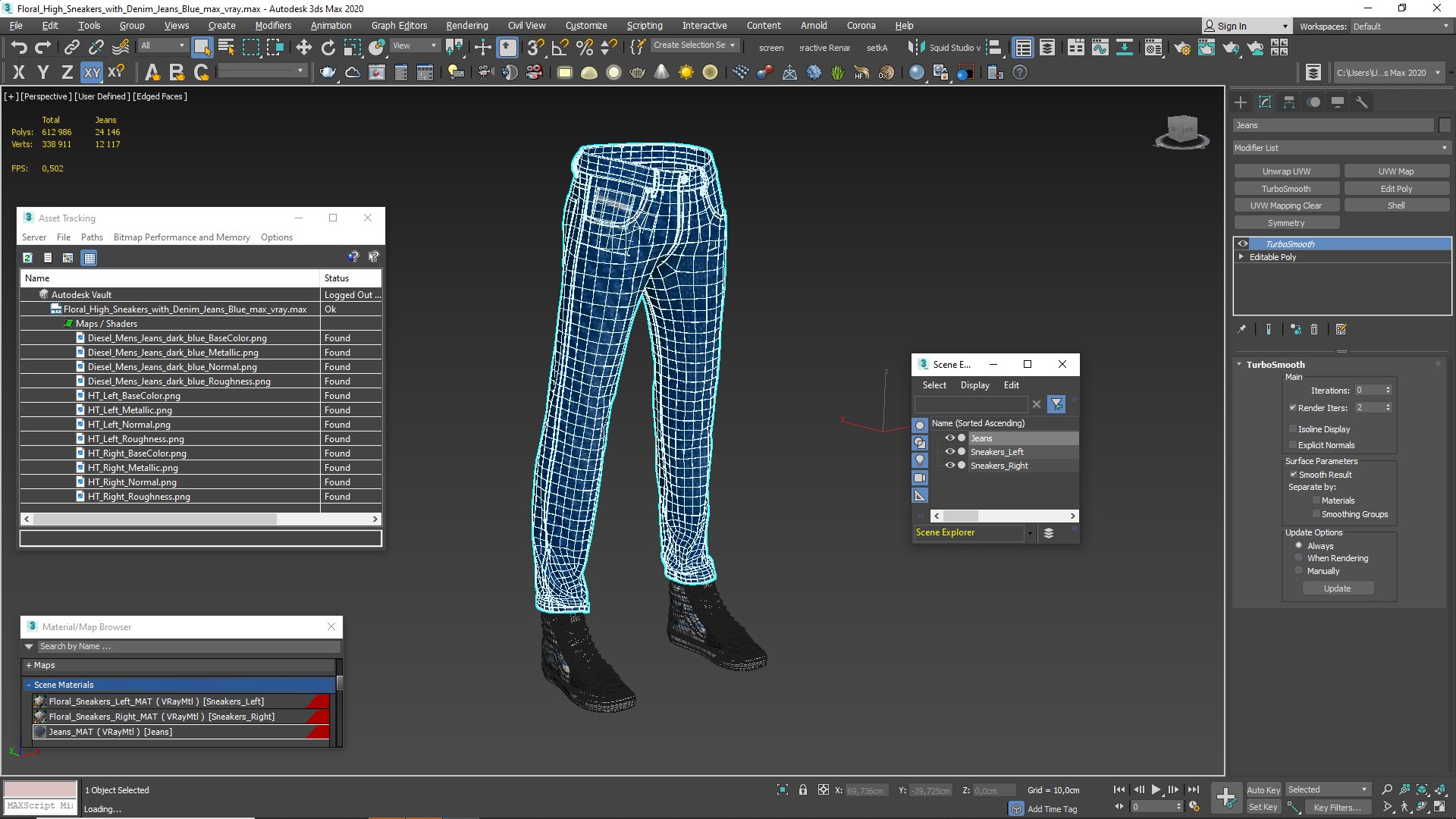
Task: Open the Workspaces Default dropdown
Action: tap(1400, 27)
